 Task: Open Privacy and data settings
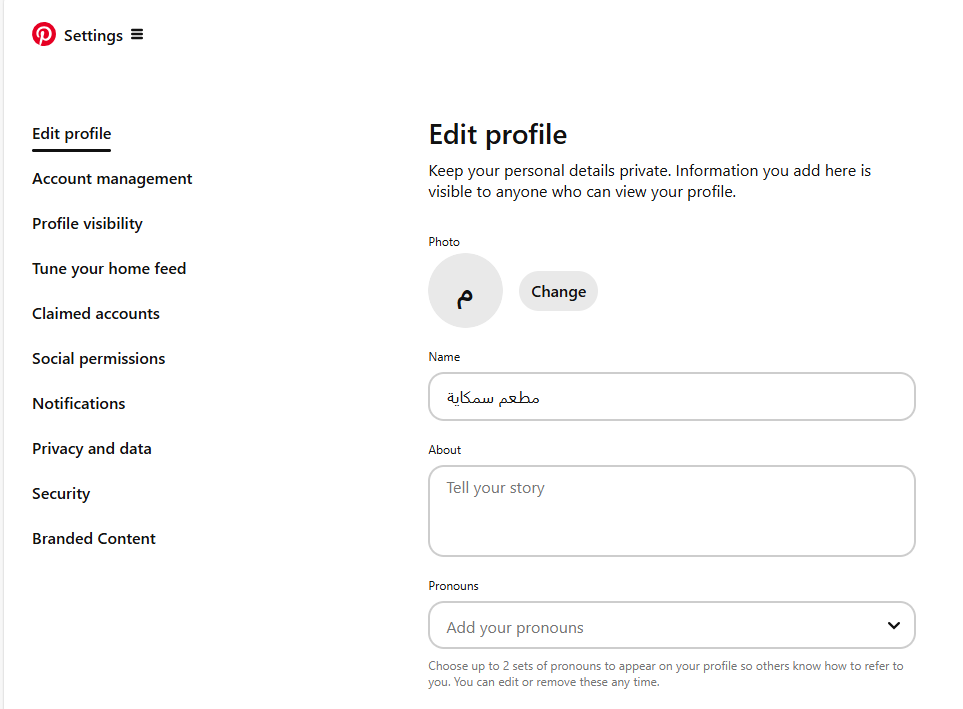click(92, 449)
